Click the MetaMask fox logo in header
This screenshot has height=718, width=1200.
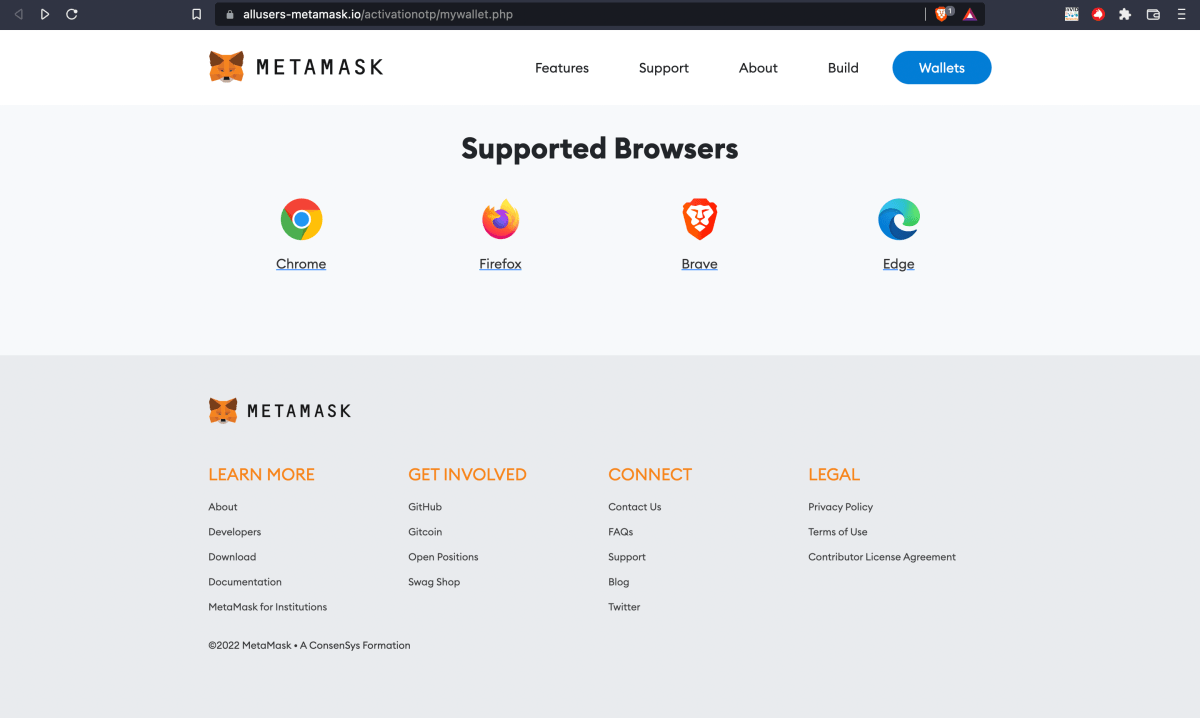click(226, 67)
